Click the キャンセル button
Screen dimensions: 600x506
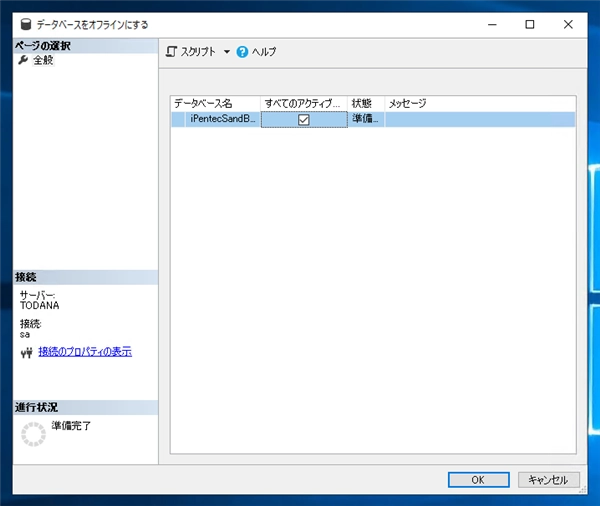coord(549,480)
